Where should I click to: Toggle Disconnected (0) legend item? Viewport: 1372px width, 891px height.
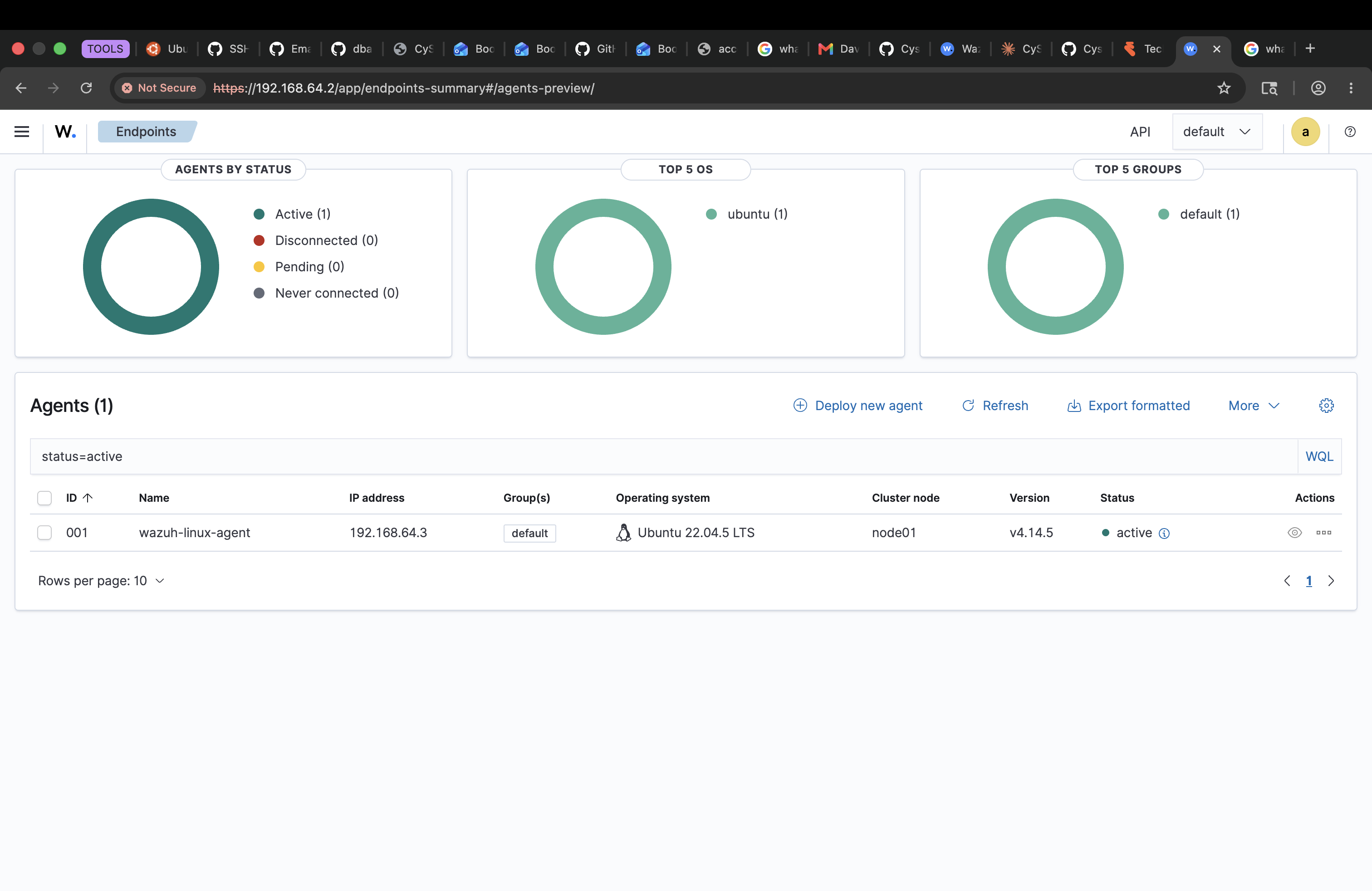tap(316, 240)
